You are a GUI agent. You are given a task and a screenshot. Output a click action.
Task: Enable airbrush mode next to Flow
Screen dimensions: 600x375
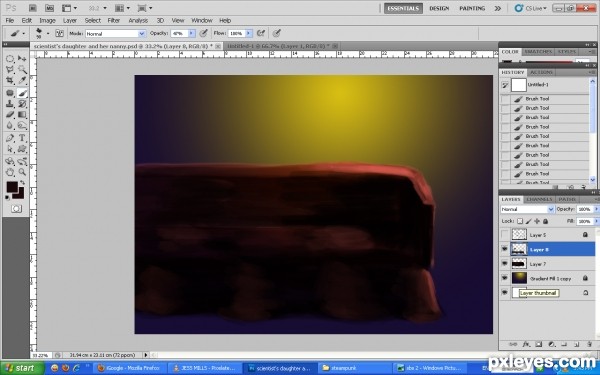coord(261,33)
